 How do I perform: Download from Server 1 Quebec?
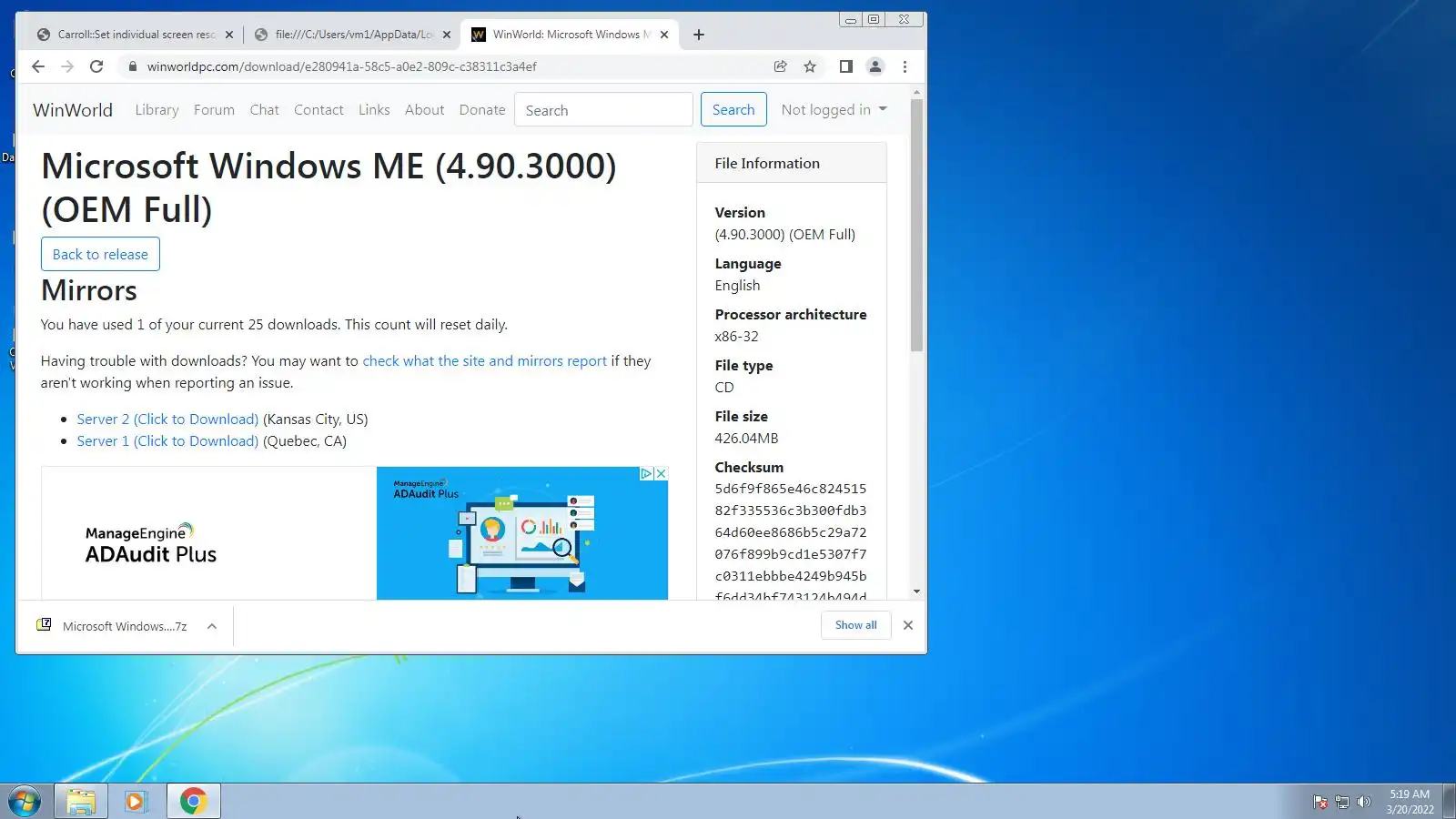click(167, 441)
